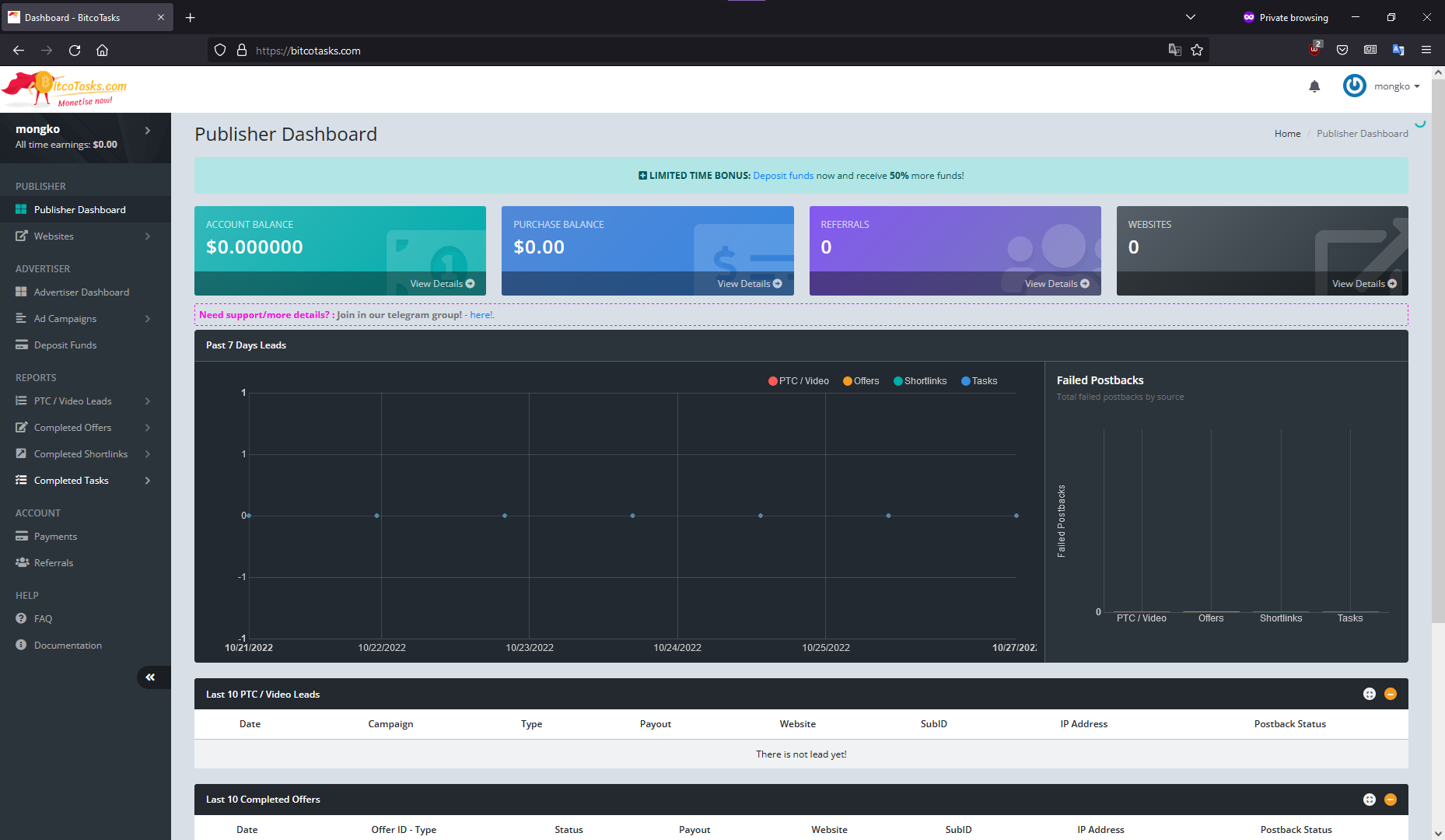1445x840 pixels.
Task: Toggle the PTC / Video series in the chart legend
Action: 798,380
